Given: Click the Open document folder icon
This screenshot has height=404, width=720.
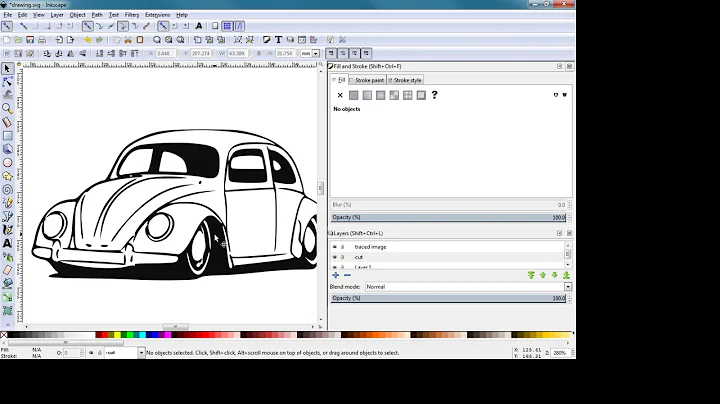Looking at the screenshot, I should [x=18, y=40].
